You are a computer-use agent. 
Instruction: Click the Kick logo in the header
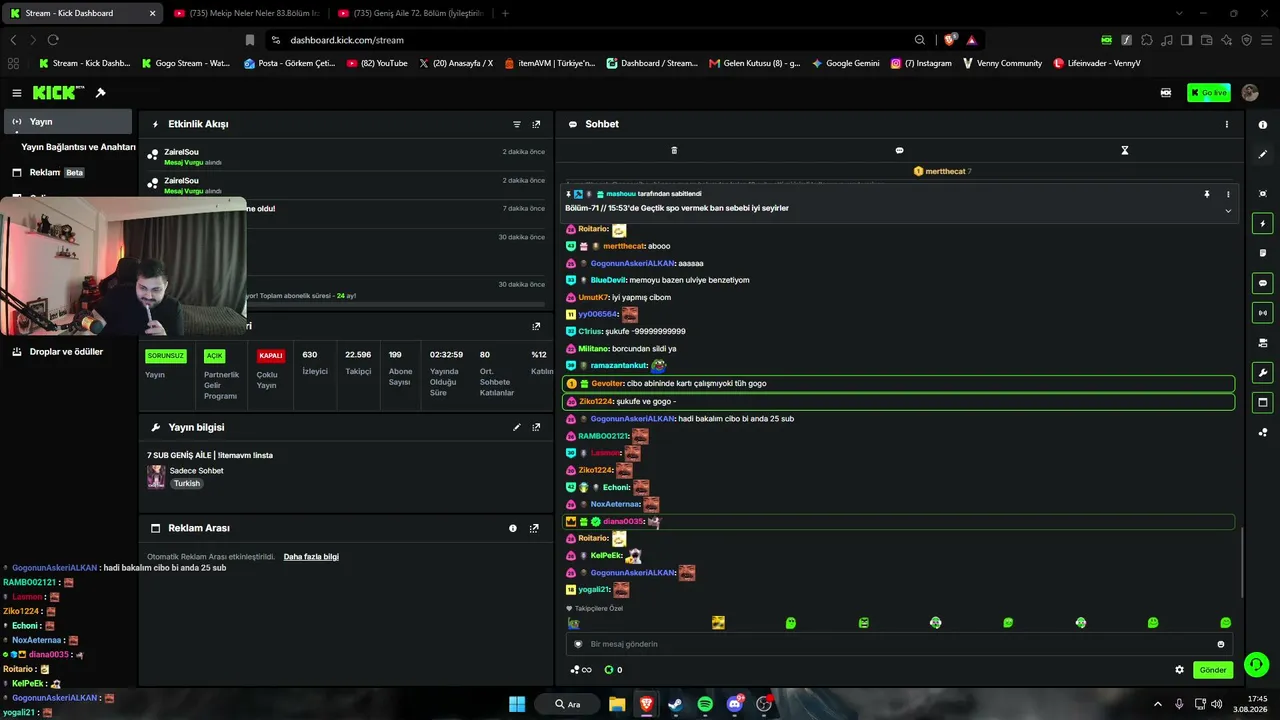click(59, 93)
